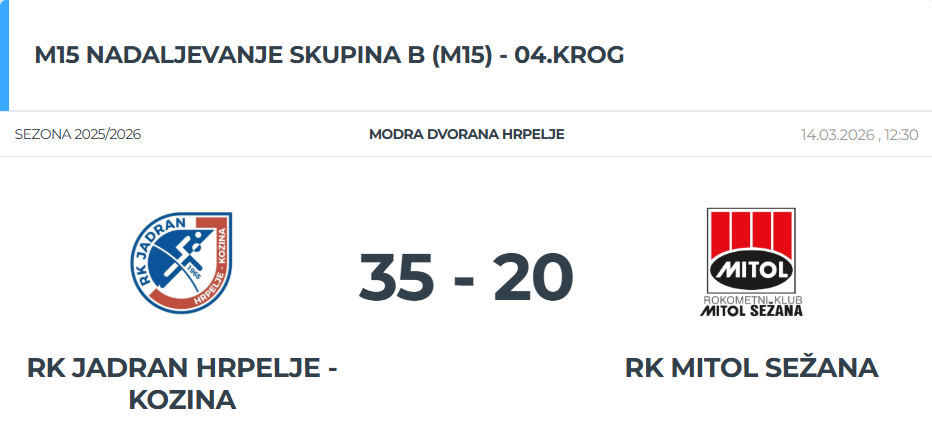
Task: Click the 12:30 kick-off time
Action: point(901,134)
